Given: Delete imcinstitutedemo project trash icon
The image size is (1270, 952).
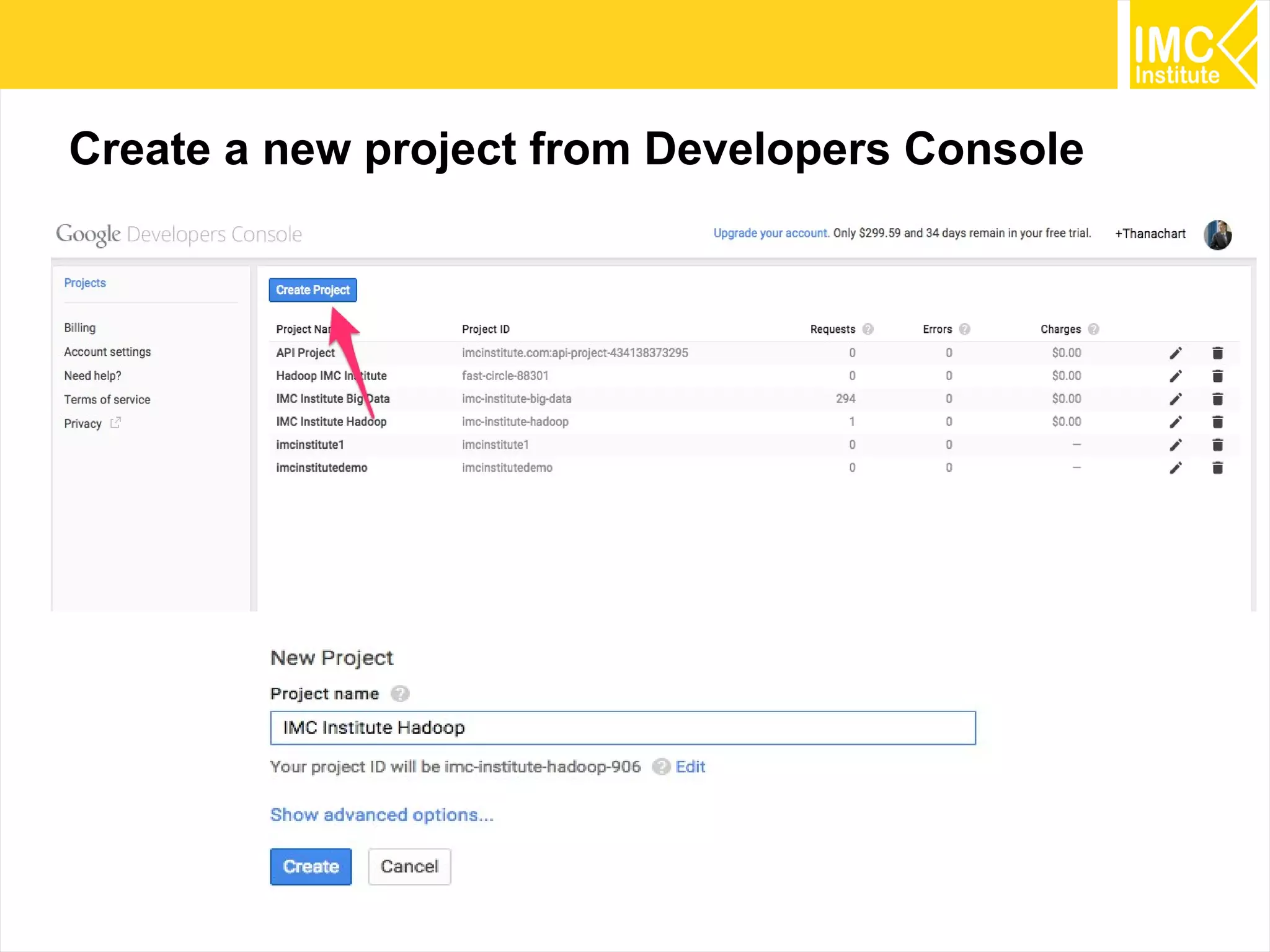Looking at the screenshot, I should [1217, 468].
